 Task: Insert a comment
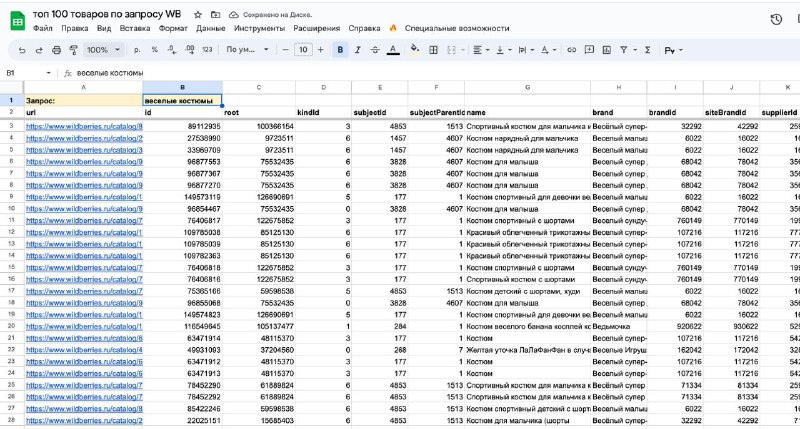pyautogui.click(x=589, y=50)
